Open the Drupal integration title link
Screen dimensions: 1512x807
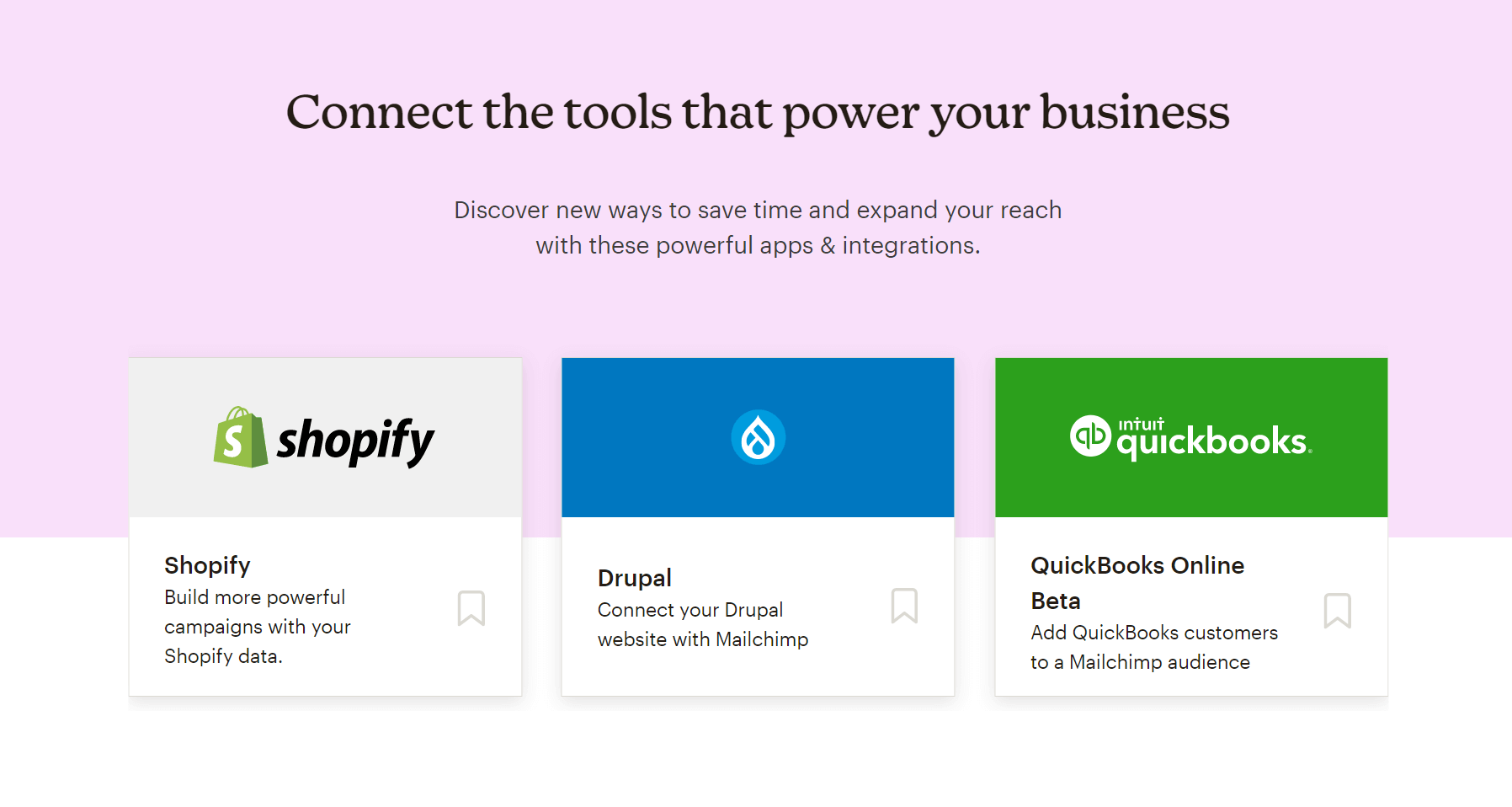(635, 578)
